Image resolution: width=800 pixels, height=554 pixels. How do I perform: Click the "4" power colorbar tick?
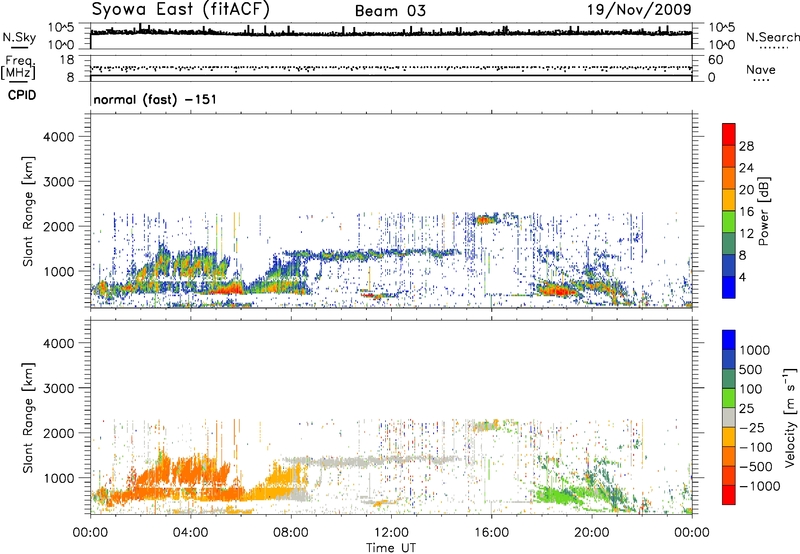(743, 277)
